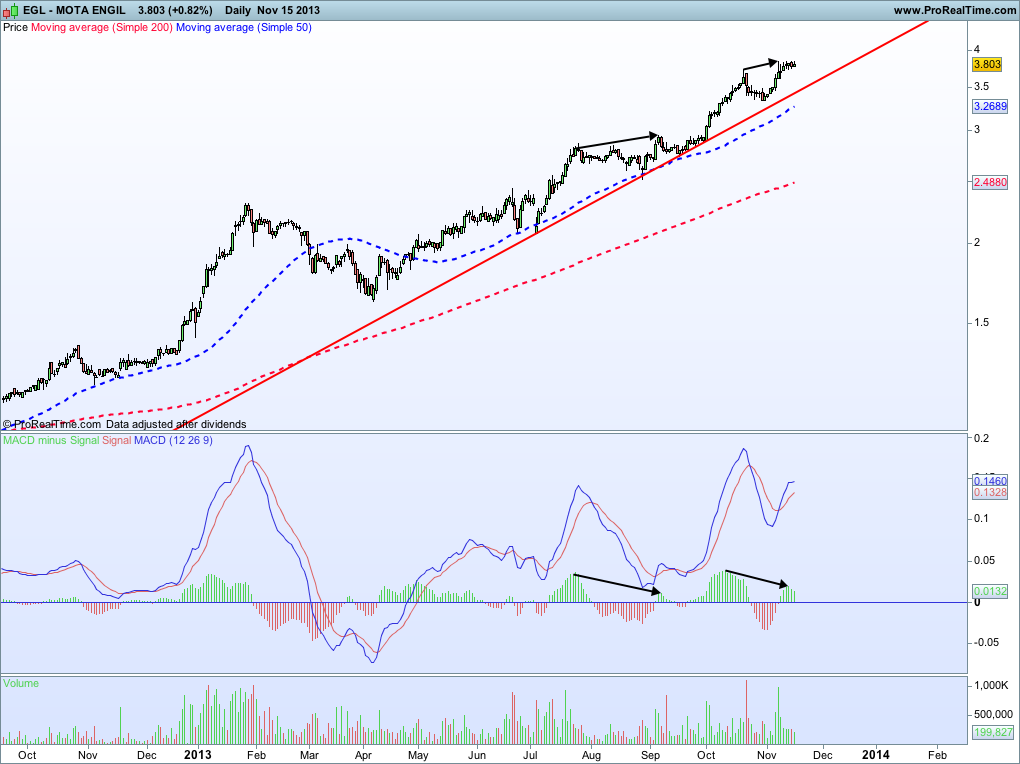Viewport: 1020px width, 764px height.
Task: Select the EGL - MOTA ENGIL title text
Action: [x=74, y=10]
